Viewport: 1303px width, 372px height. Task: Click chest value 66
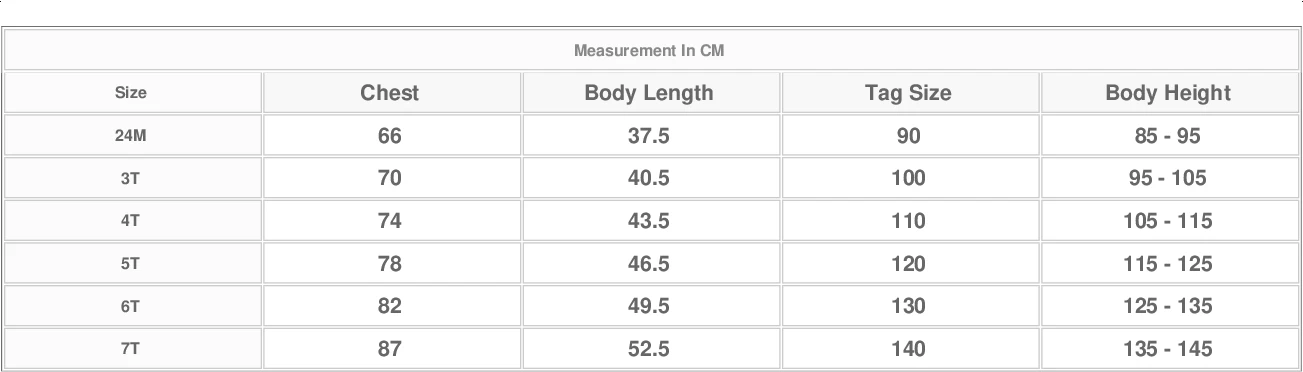390,136
